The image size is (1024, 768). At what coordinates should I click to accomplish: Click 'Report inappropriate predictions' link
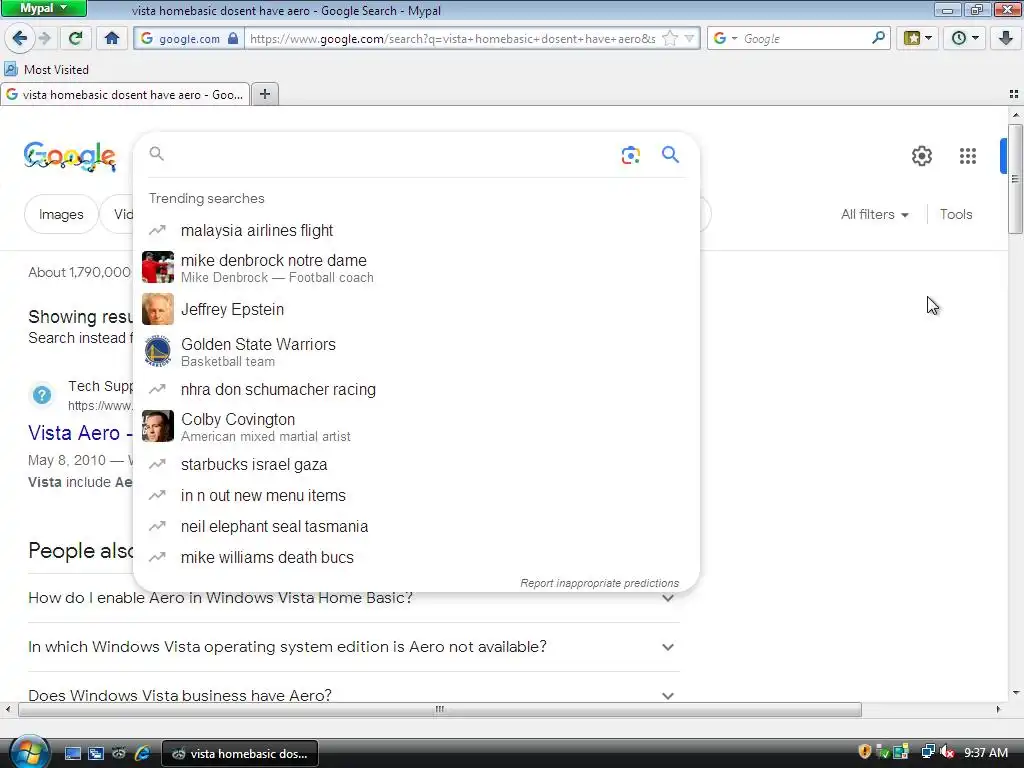tap(600, 583)
